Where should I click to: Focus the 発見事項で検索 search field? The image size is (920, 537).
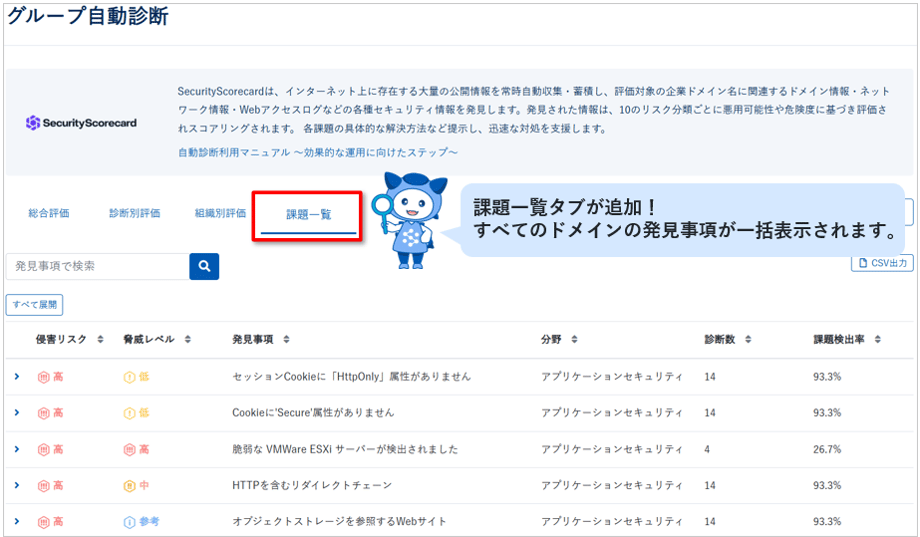(x=97, y=266)
